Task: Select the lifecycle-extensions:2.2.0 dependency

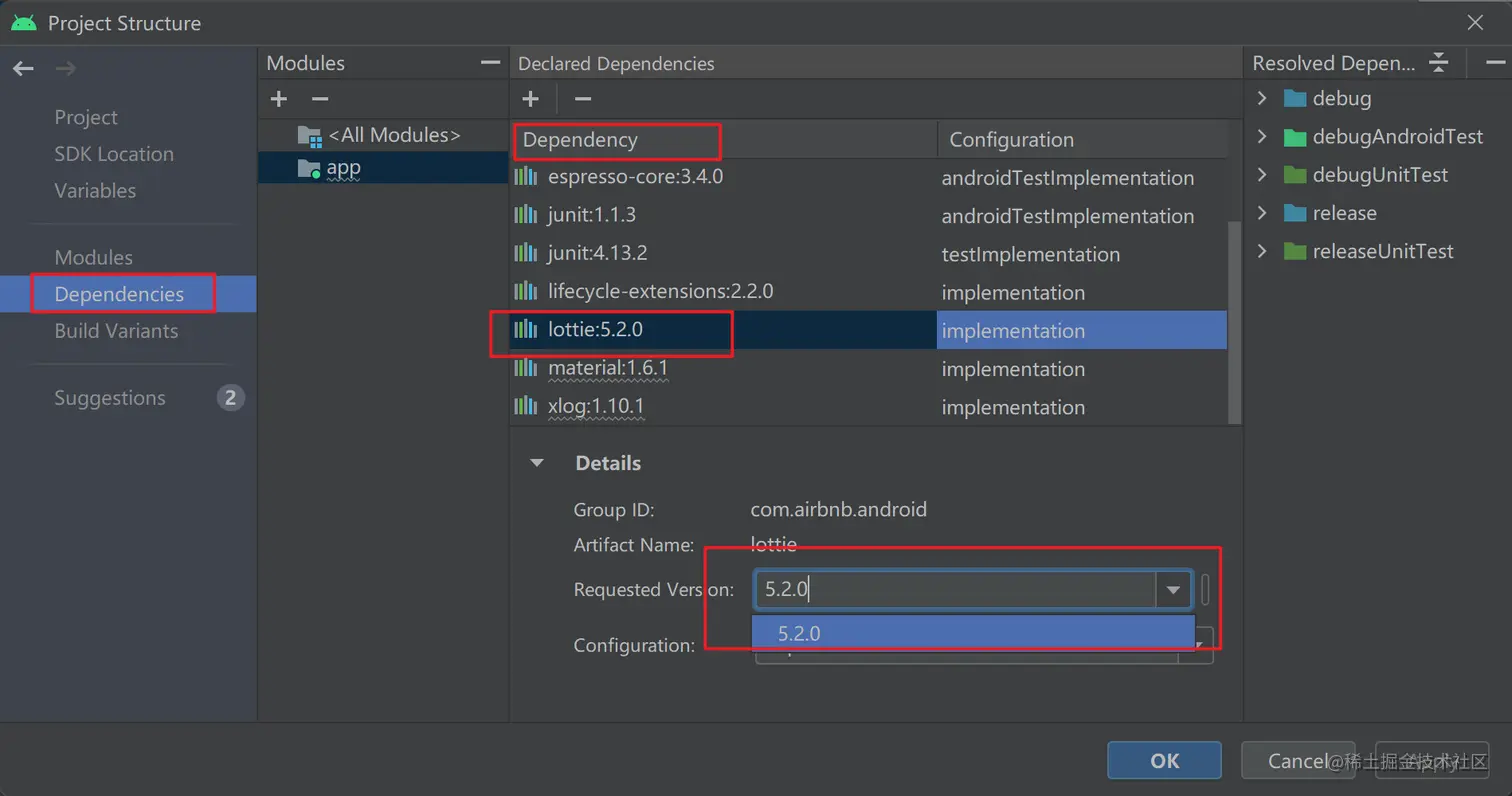Action: [660, 291]
